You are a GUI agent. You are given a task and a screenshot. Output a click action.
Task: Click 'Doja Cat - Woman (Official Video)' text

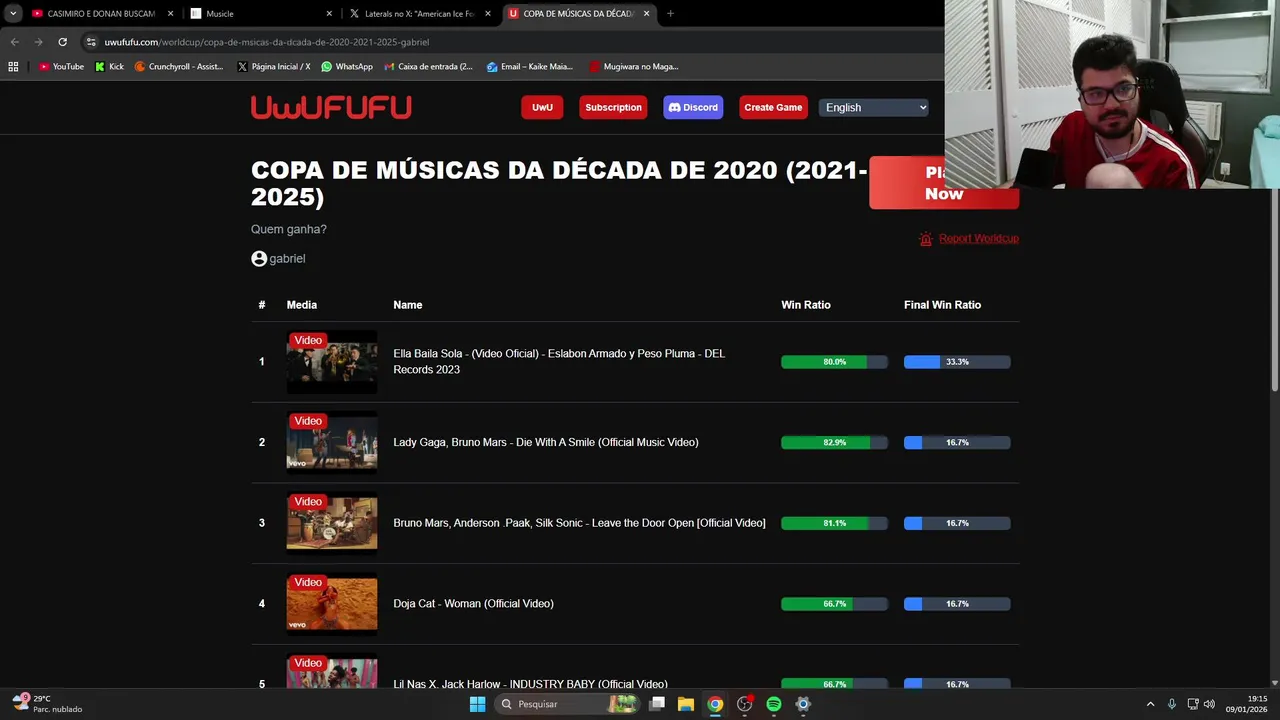(x=473, y=604)
